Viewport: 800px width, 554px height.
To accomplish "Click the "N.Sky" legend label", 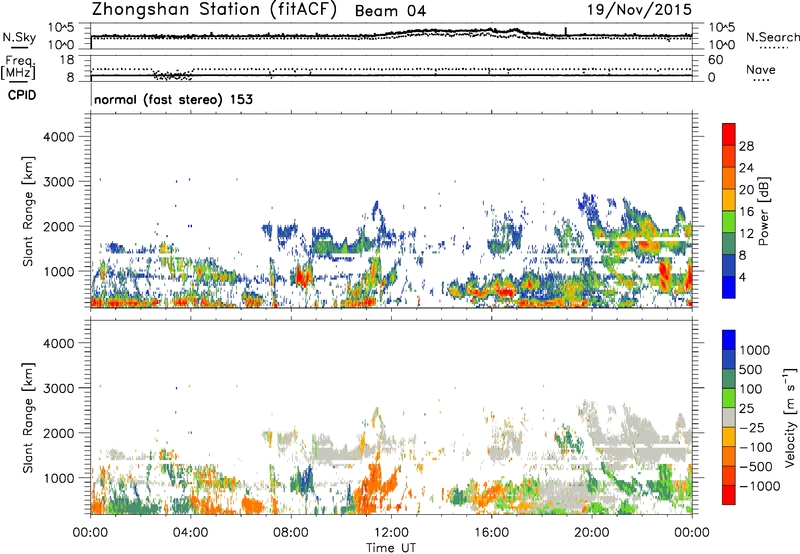I will tap(19, 37).
